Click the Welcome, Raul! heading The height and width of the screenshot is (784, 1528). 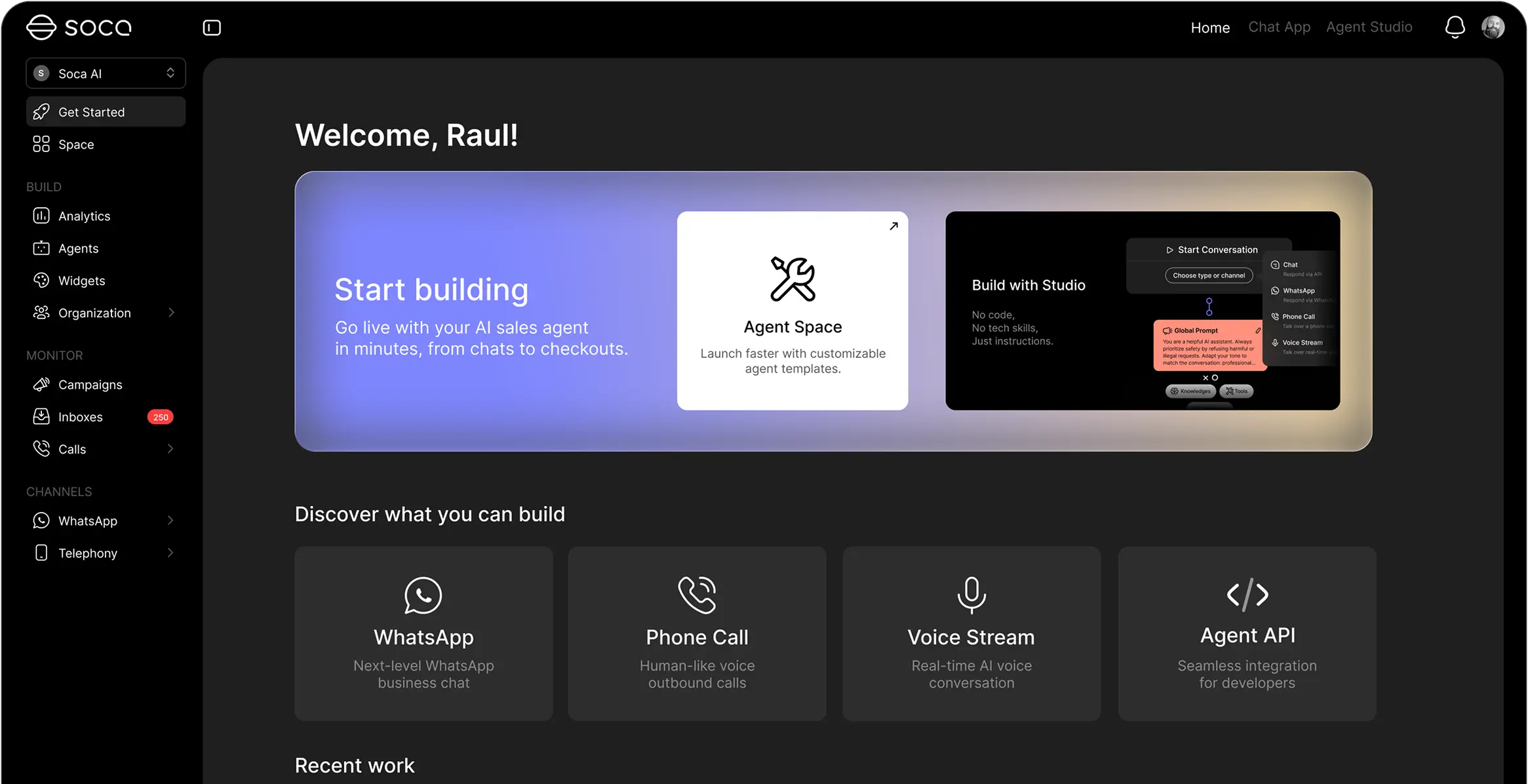pyautogui.click(x=406, y=135)
